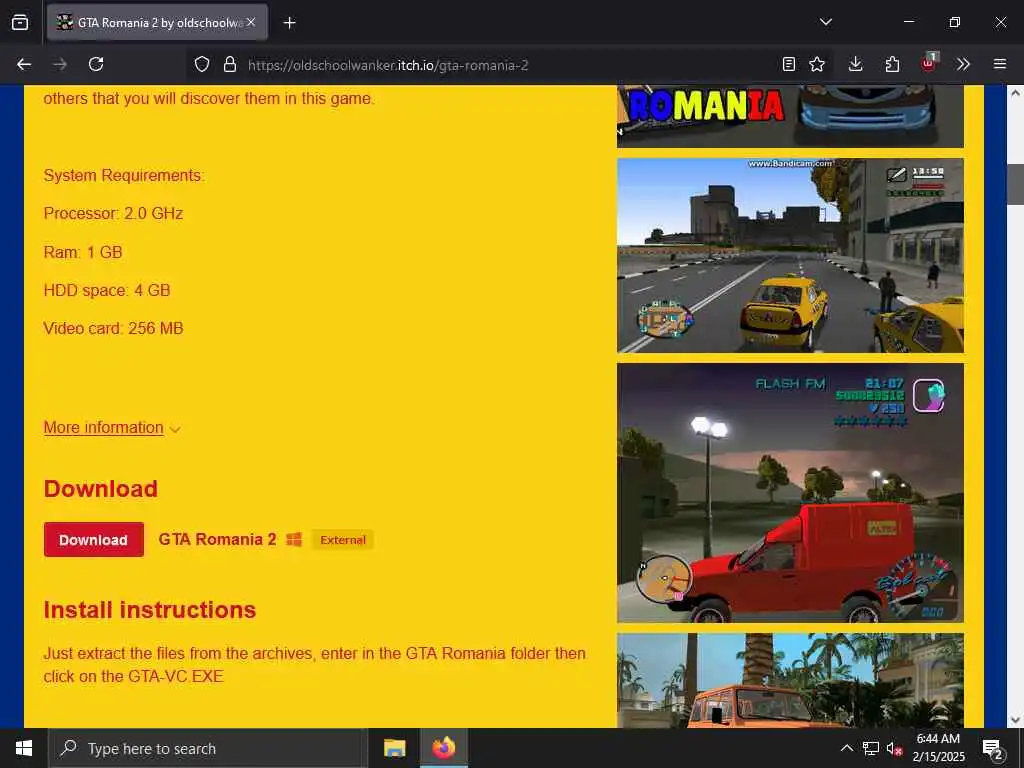1024x768 pixels.
Task: Bookmark this page with star
Action: (816, 64)
